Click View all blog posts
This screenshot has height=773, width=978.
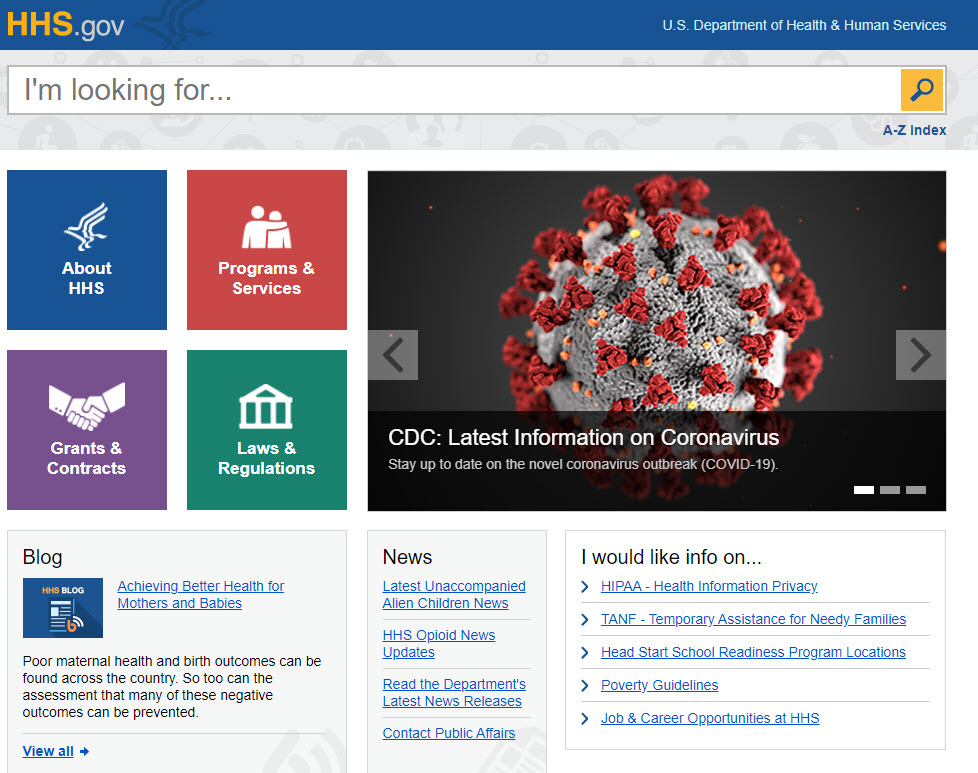(49, 751)
